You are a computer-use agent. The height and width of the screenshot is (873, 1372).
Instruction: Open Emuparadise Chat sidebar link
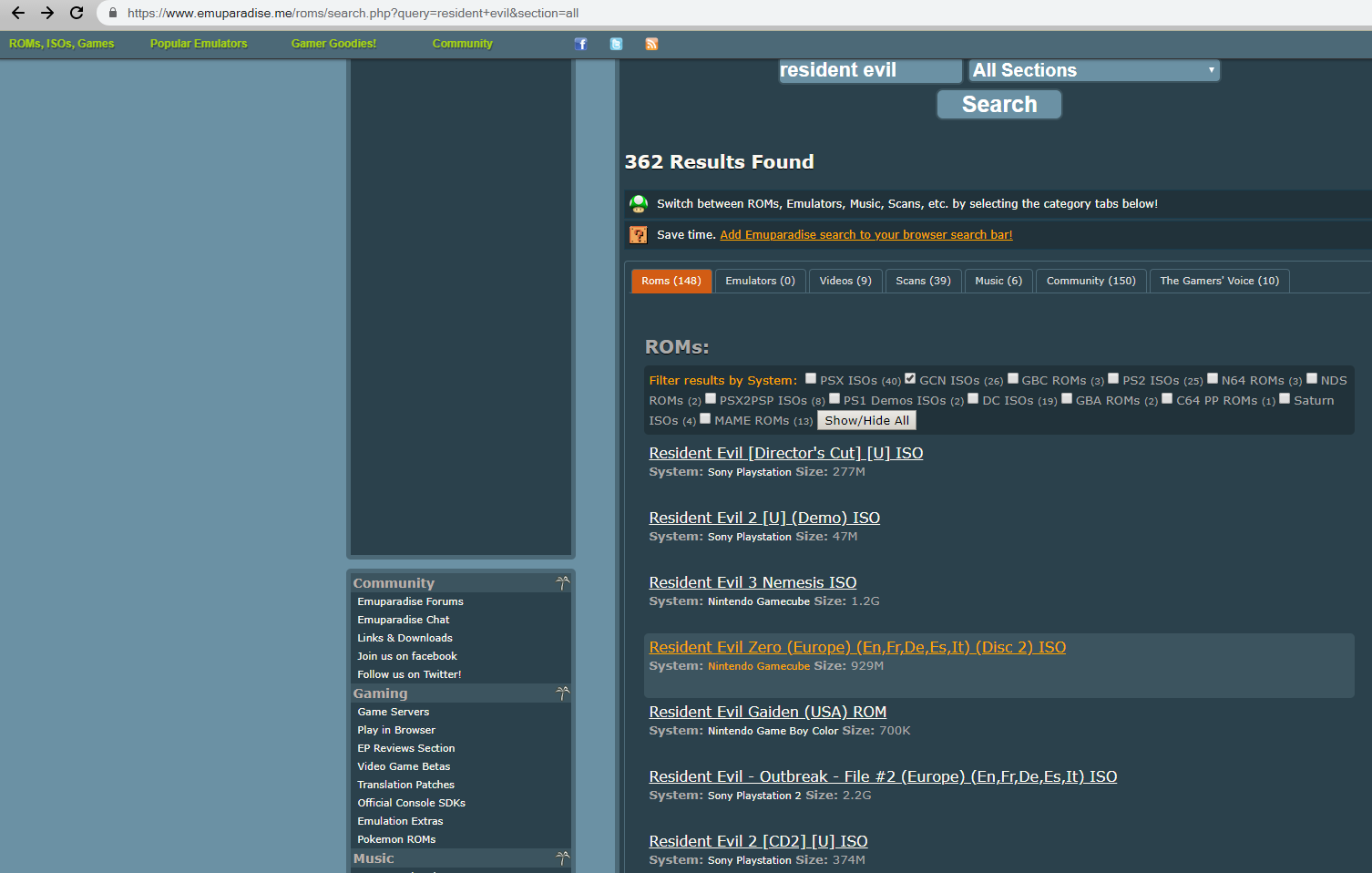[404, 620]
